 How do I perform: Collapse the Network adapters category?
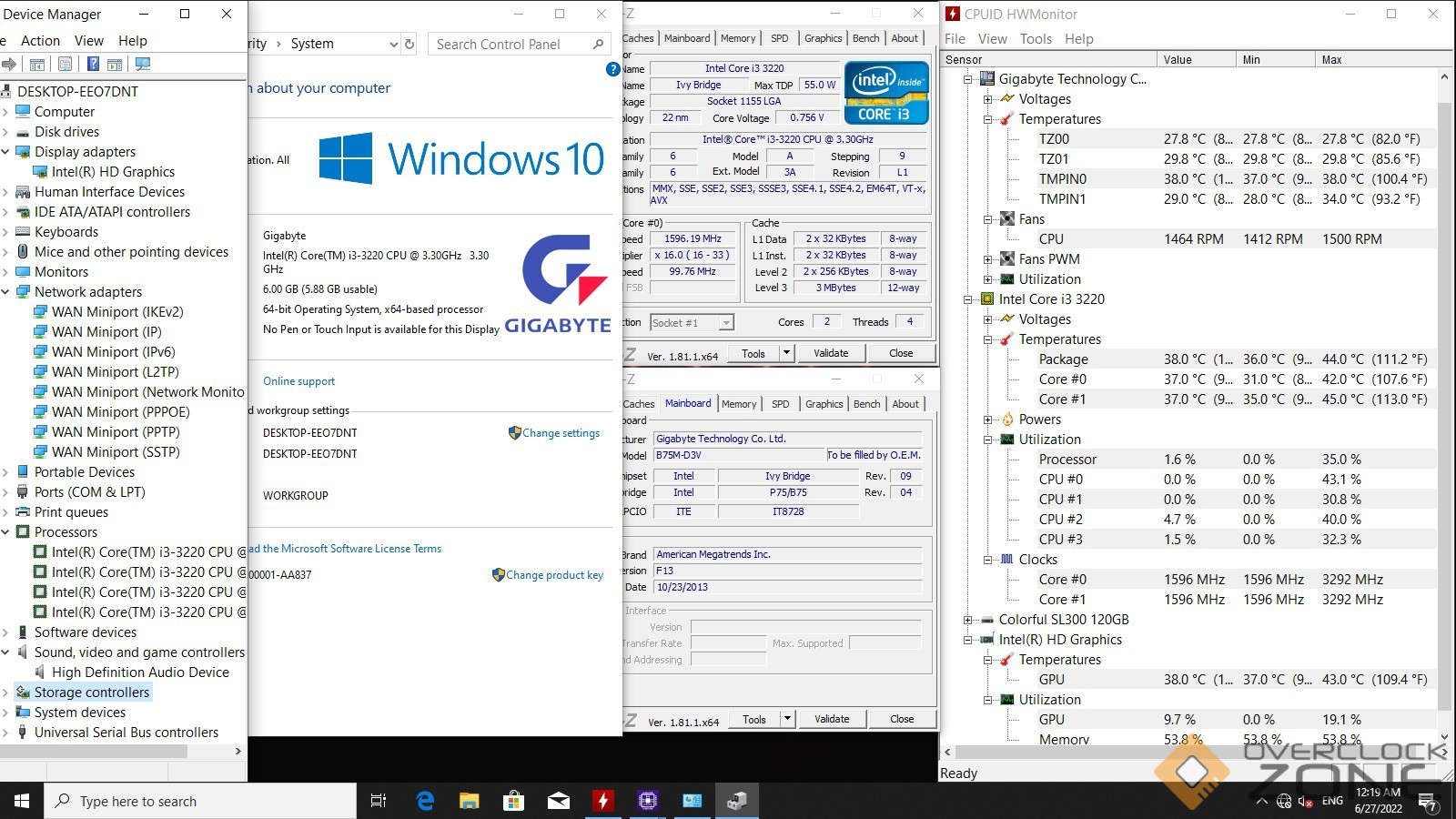click(x=5, y=292)
